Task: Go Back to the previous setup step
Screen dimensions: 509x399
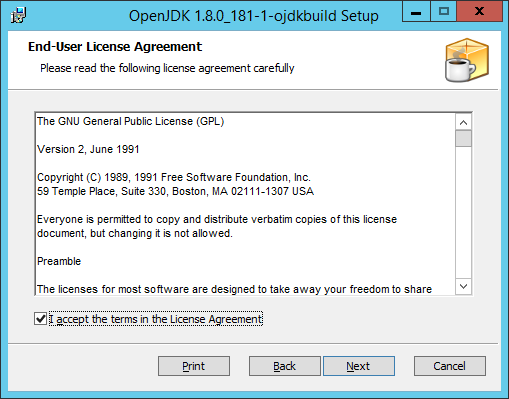Action: [285, 366]
